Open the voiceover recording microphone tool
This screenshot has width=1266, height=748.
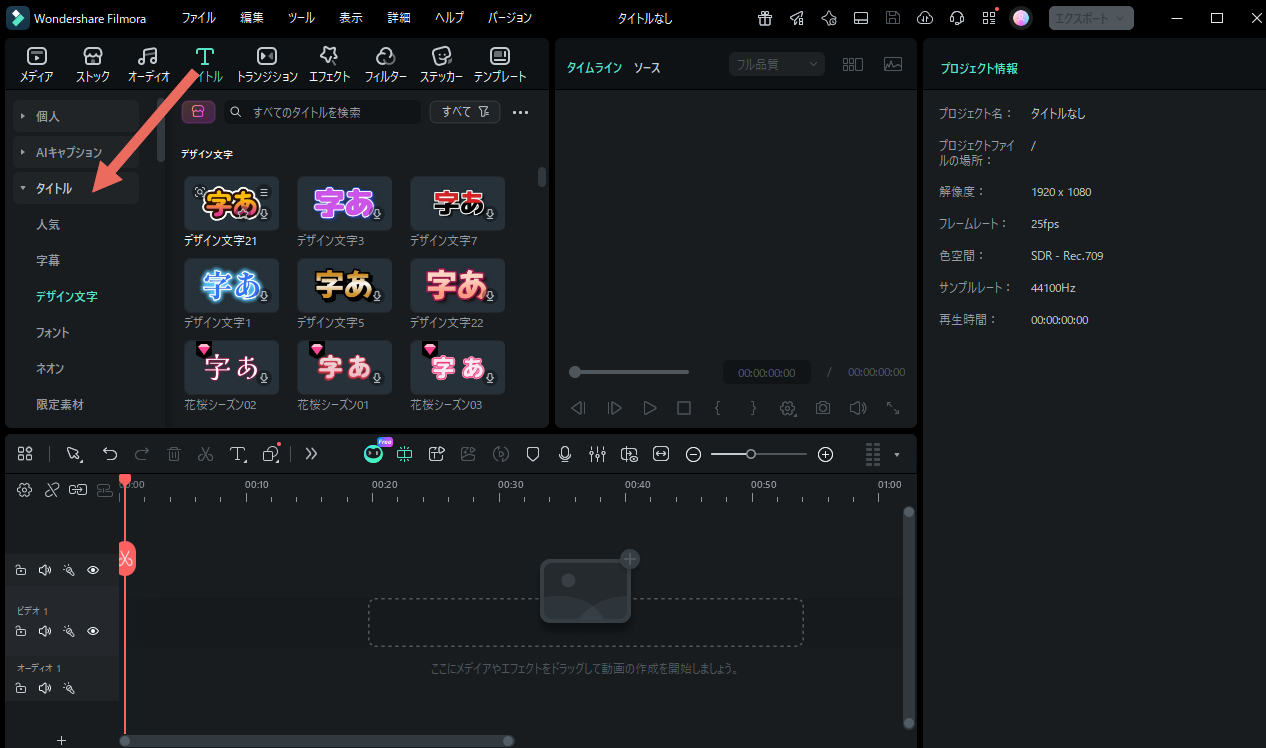(565, 454)
